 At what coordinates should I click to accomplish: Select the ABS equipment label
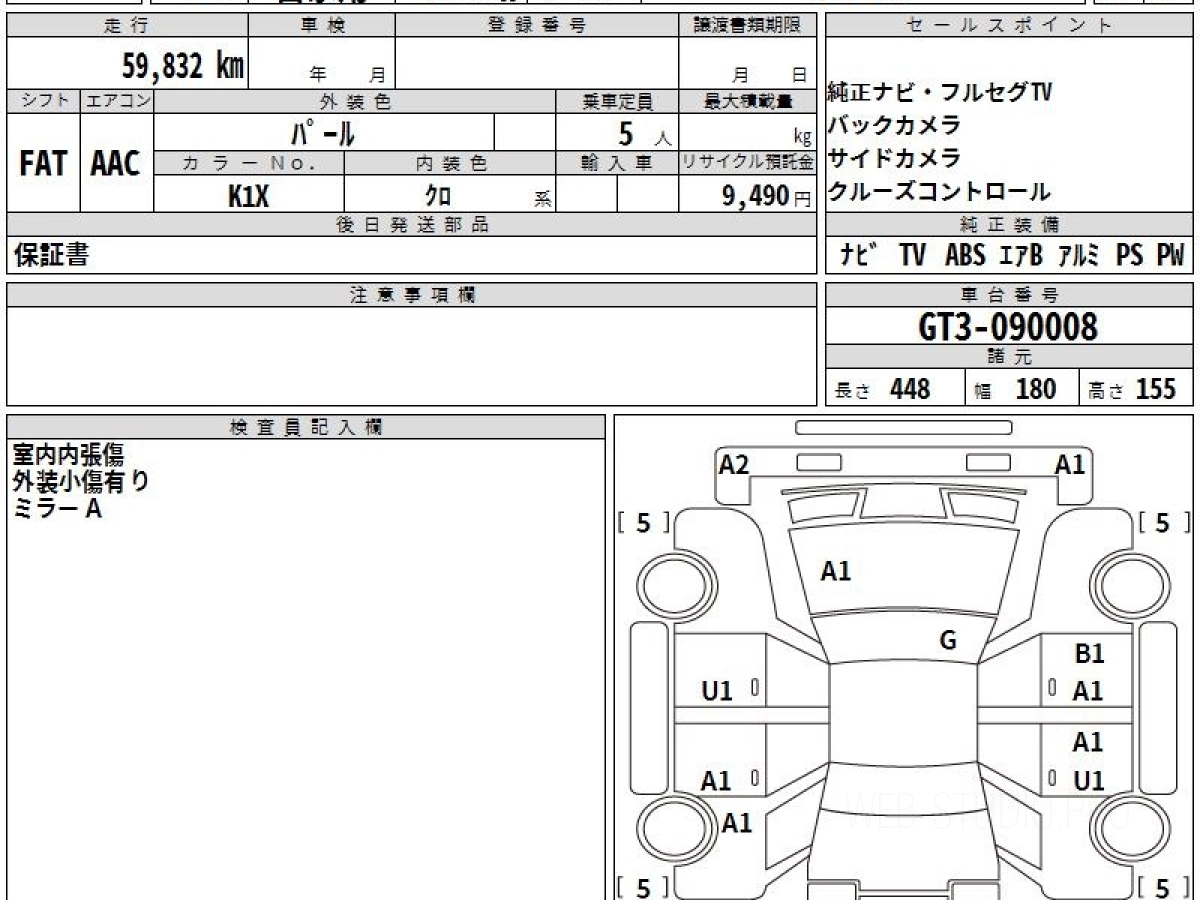(x=964, y=256)
